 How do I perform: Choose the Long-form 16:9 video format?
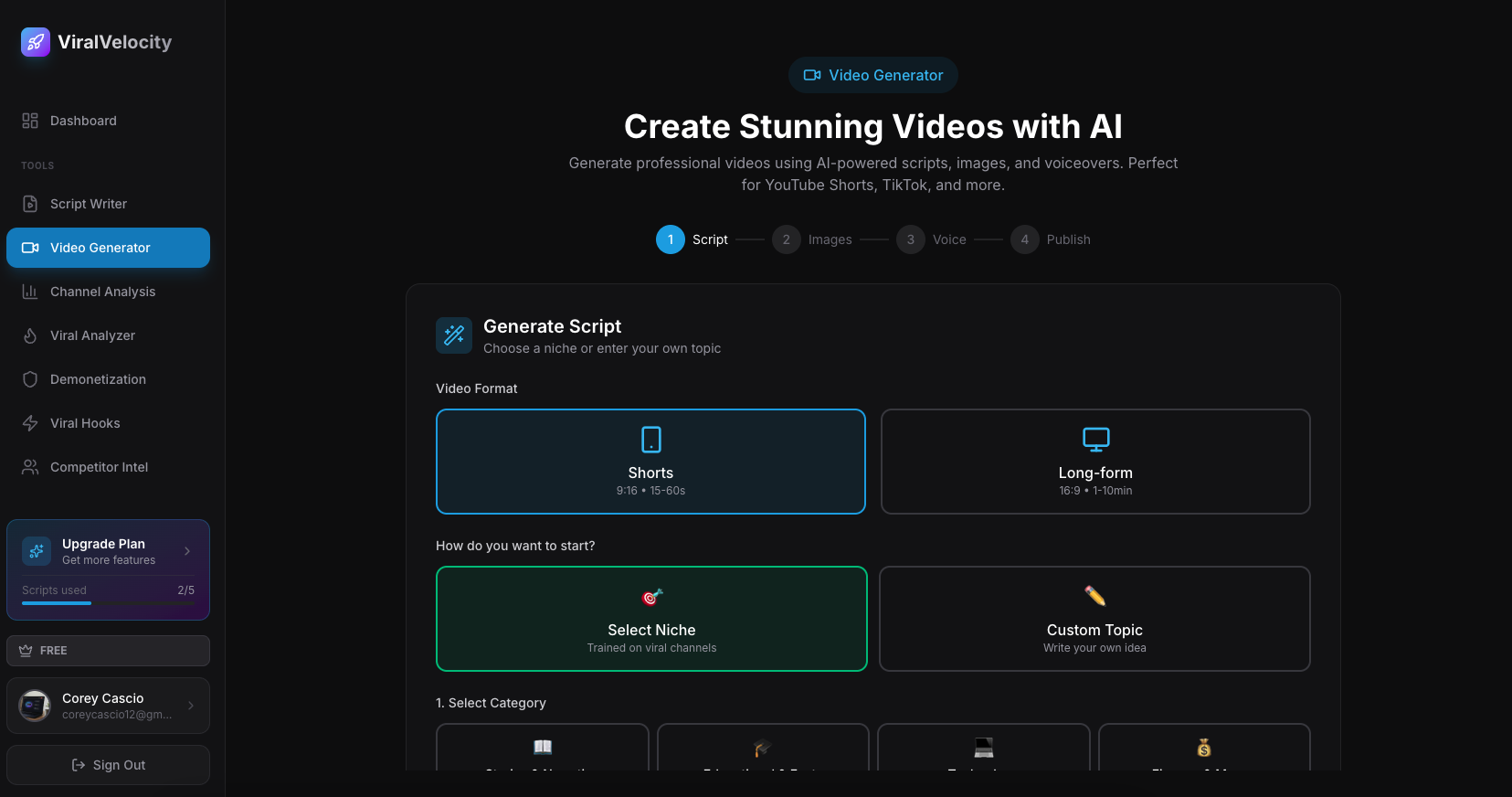[x=1095, y=462]
